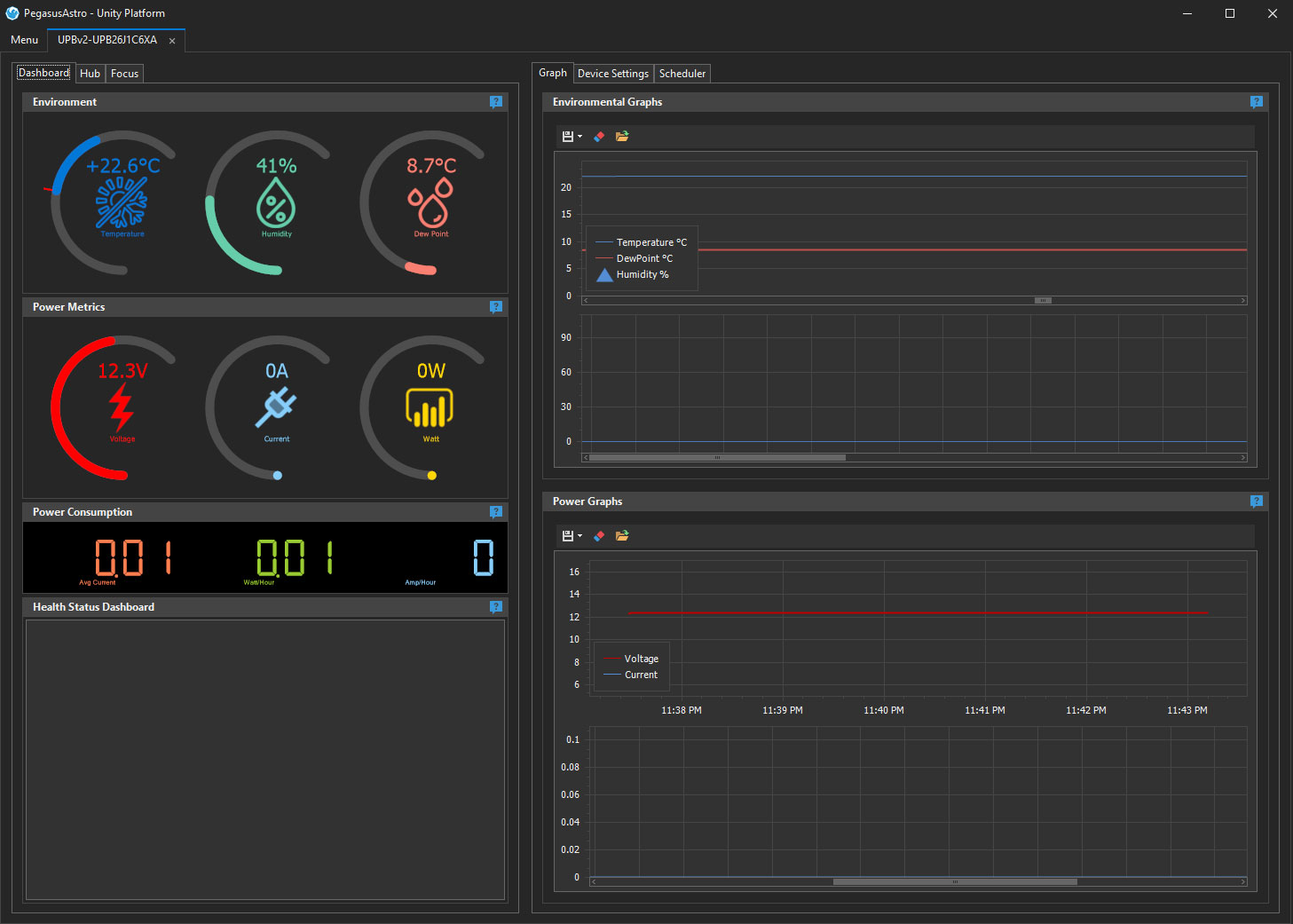Image resolution: width=1293 pixels, height=924 pixels.
Task: Click the Power Metrics help icon
Action: [x=496, y=307]
